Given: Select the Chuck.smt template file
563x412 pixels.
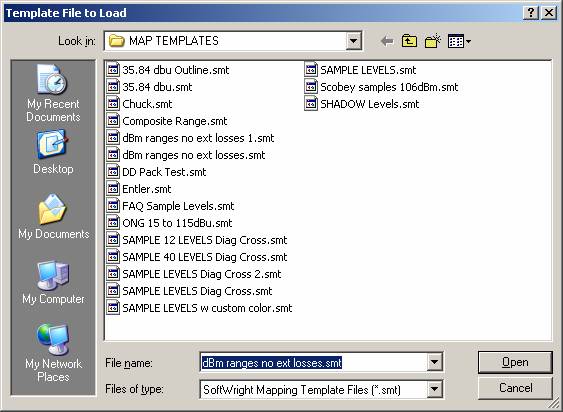Looking at the screenshot, I should (x=140, y=104).
